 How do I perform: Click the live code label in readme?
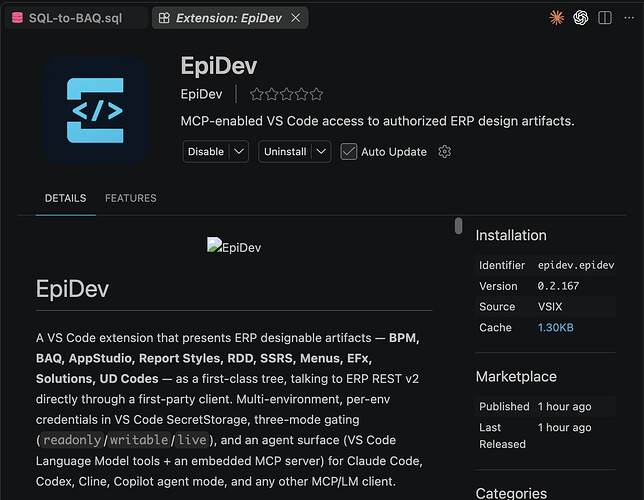(x=192, y=440)
